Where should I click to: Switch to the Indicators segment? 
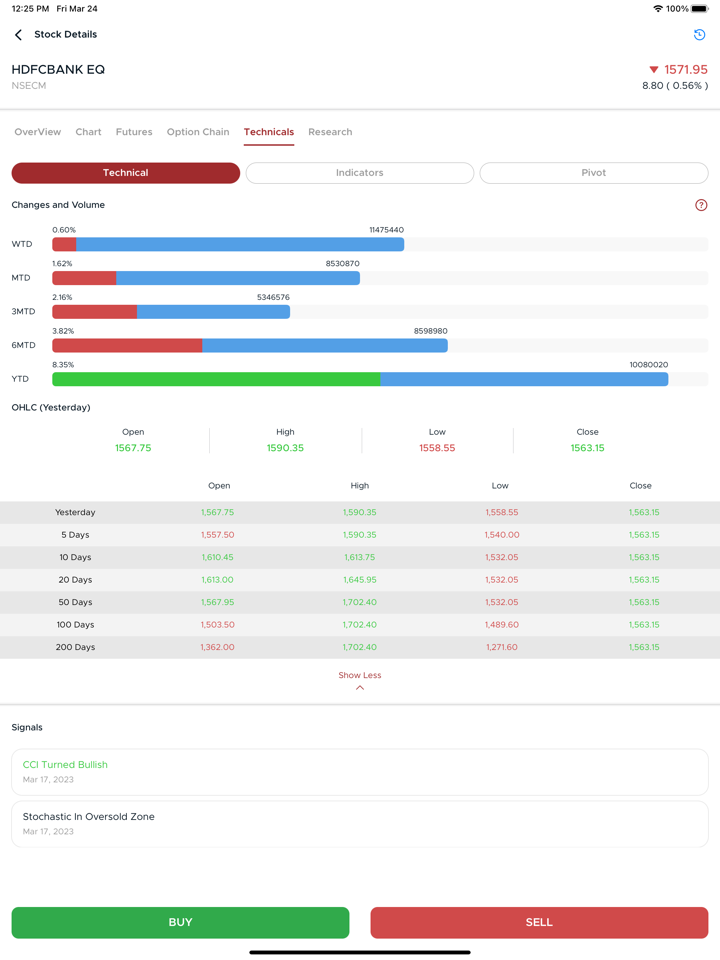360,173
